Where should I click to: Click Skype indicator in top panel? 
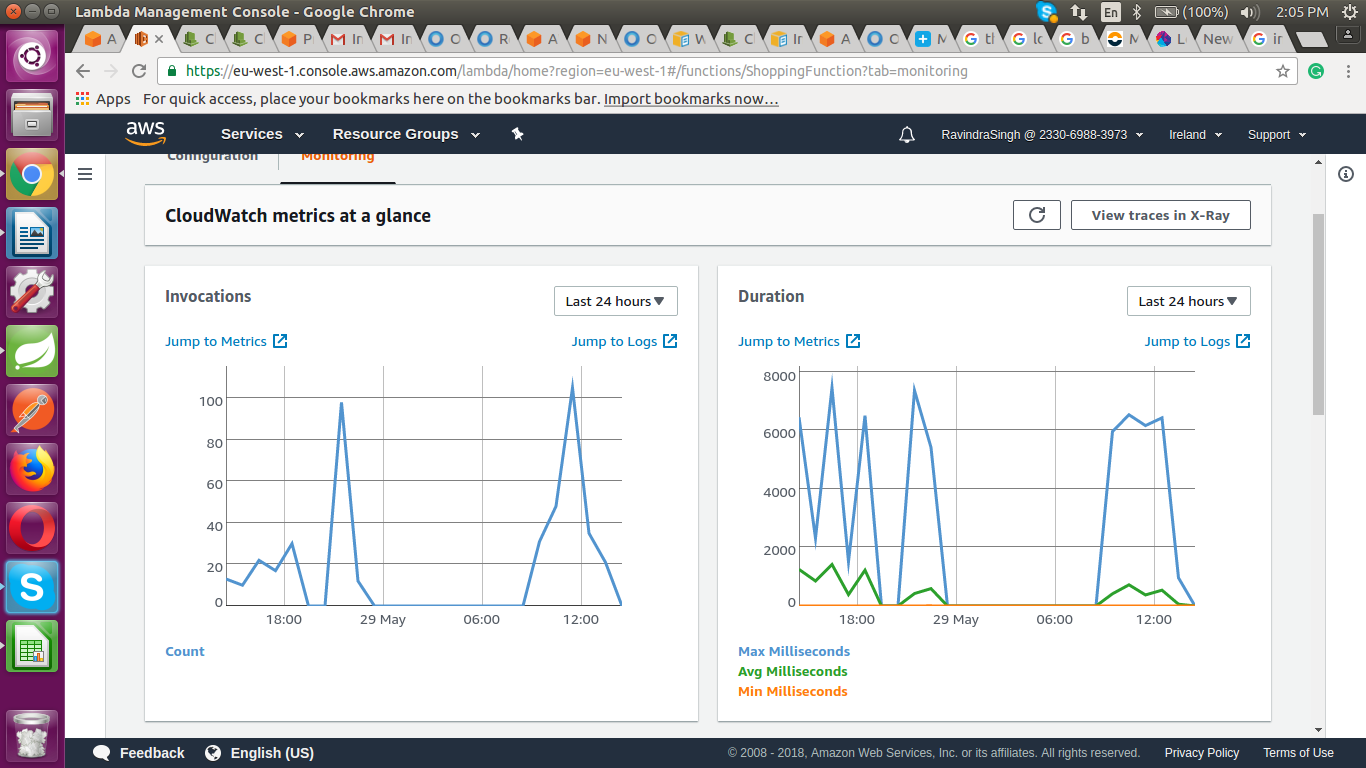1047,12
